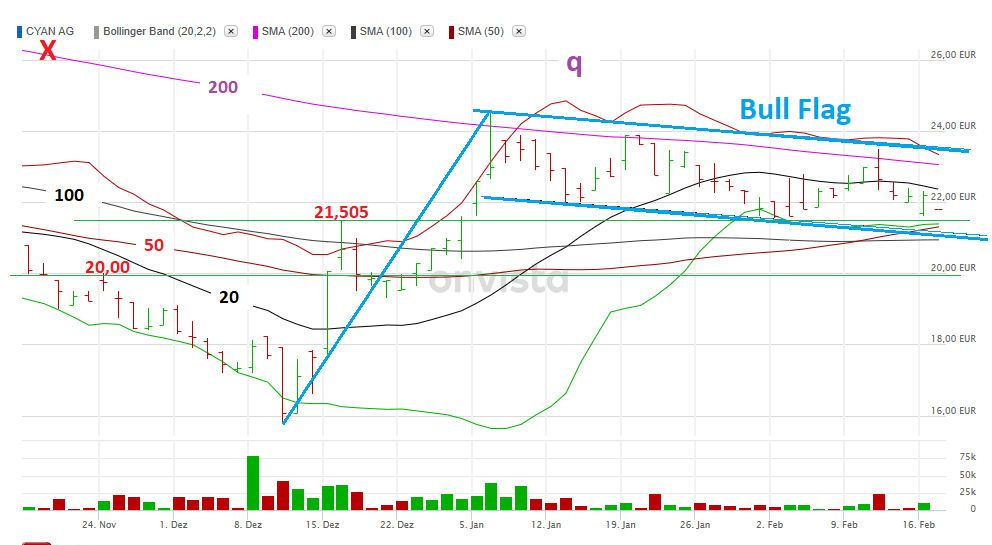Click the 25k volume axis label
Screen dimensions: 992x545
click(968, 492)
